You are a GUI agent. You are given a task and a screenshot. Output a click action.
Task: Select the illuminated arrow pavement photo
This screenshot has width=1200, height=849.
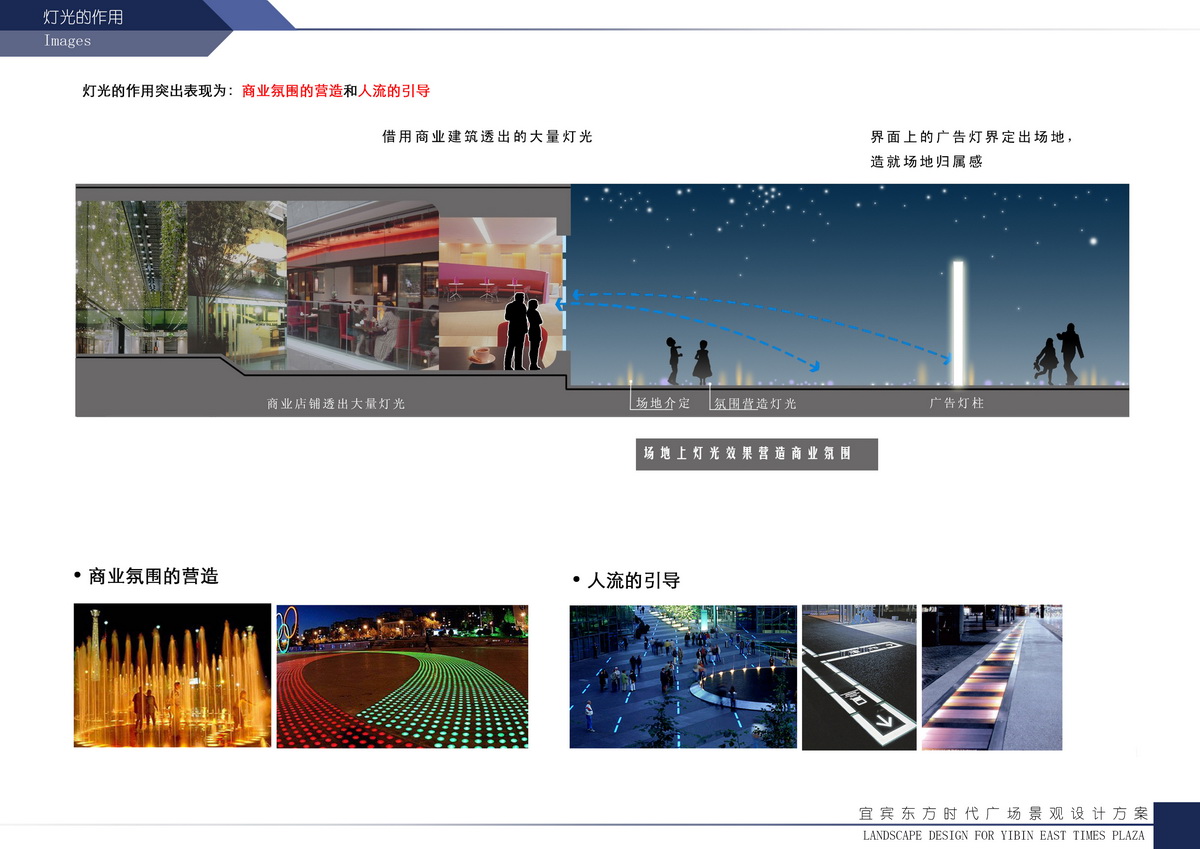[859, 677]
